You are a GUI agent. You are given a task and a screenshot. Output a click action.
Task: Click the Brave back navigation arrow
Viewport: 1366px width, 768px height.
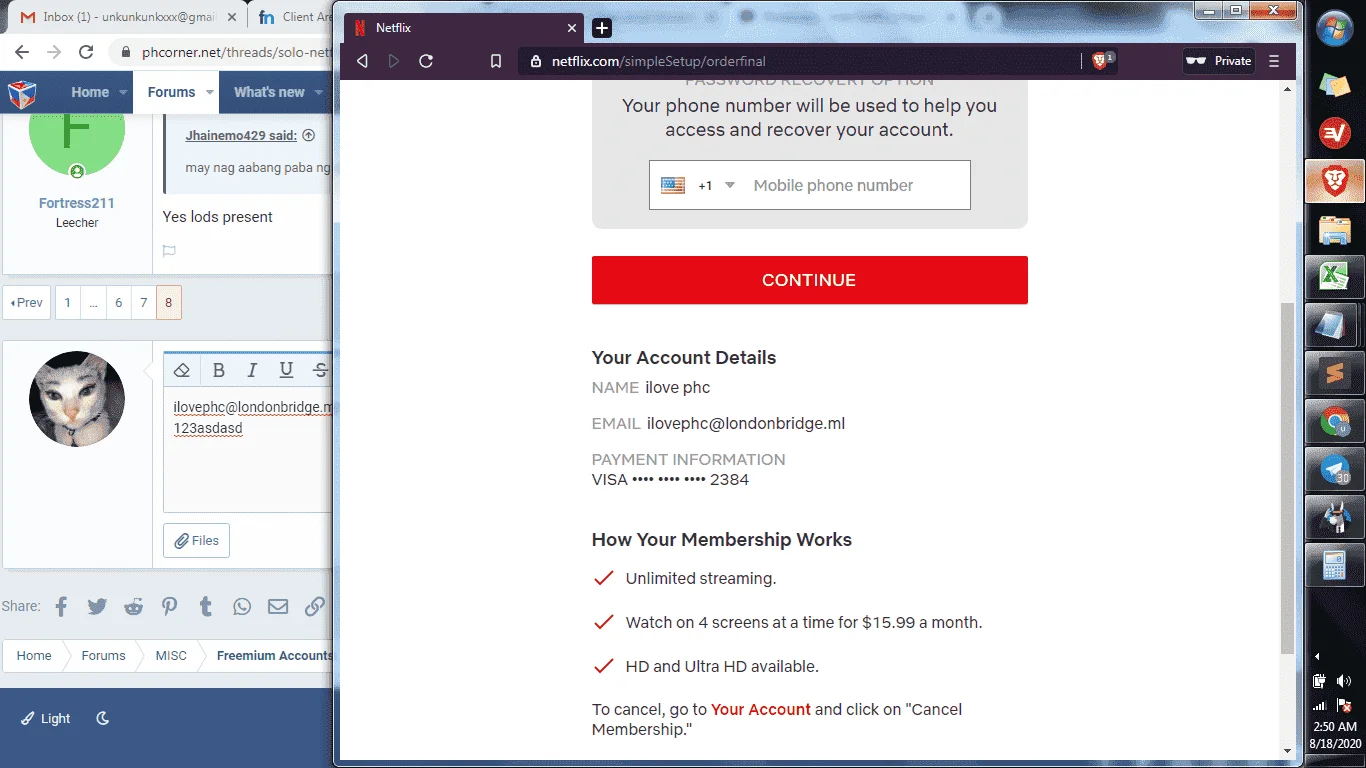tap(362, 61)
